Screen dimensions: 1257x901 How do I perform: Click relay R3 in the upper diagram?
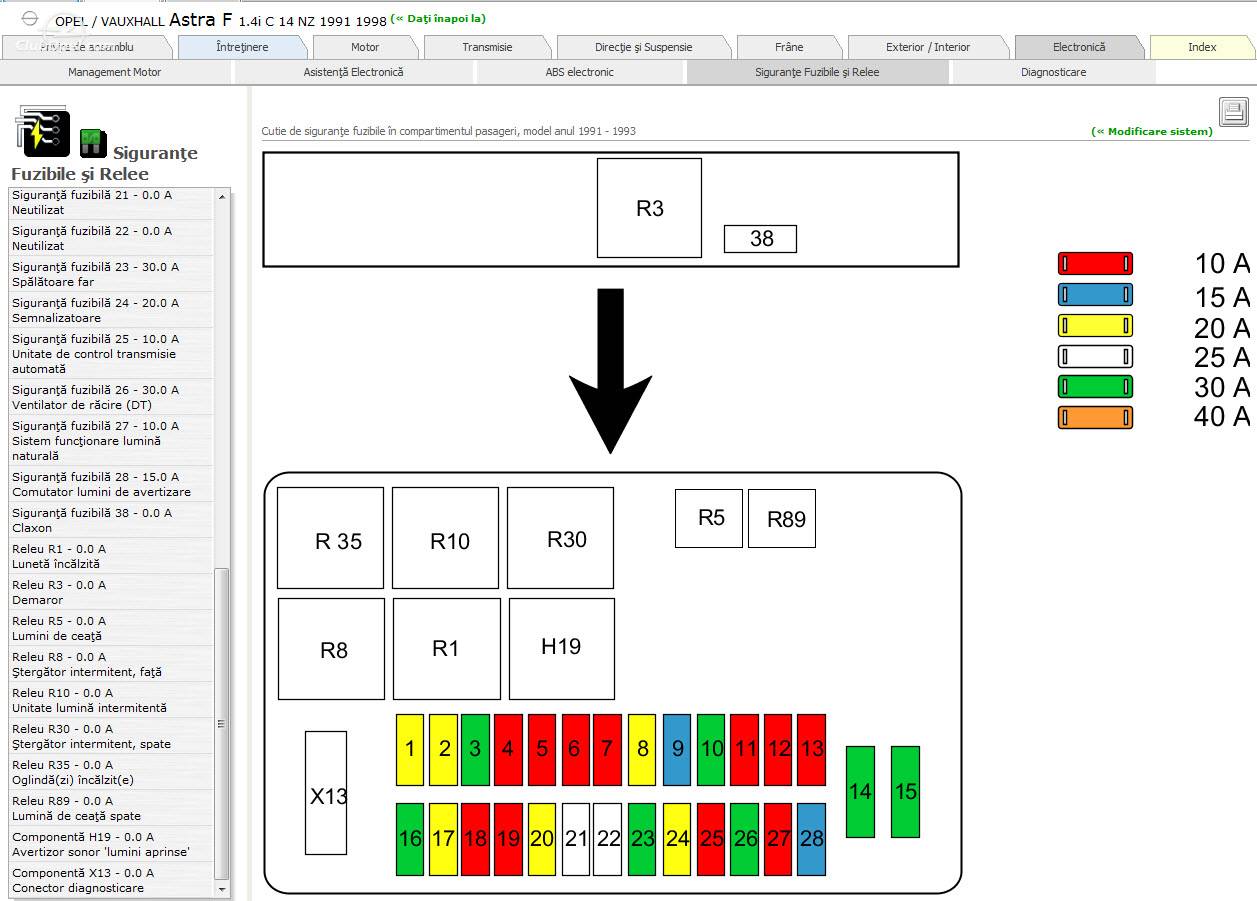click(x=649, y=208)
